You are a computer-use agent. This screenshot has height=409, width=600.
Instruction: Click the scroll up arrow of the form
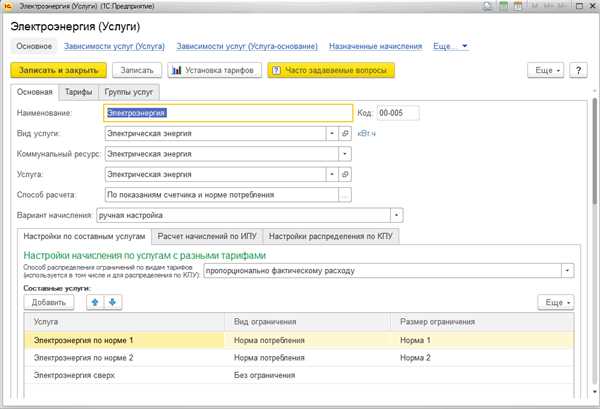[594, 91]
